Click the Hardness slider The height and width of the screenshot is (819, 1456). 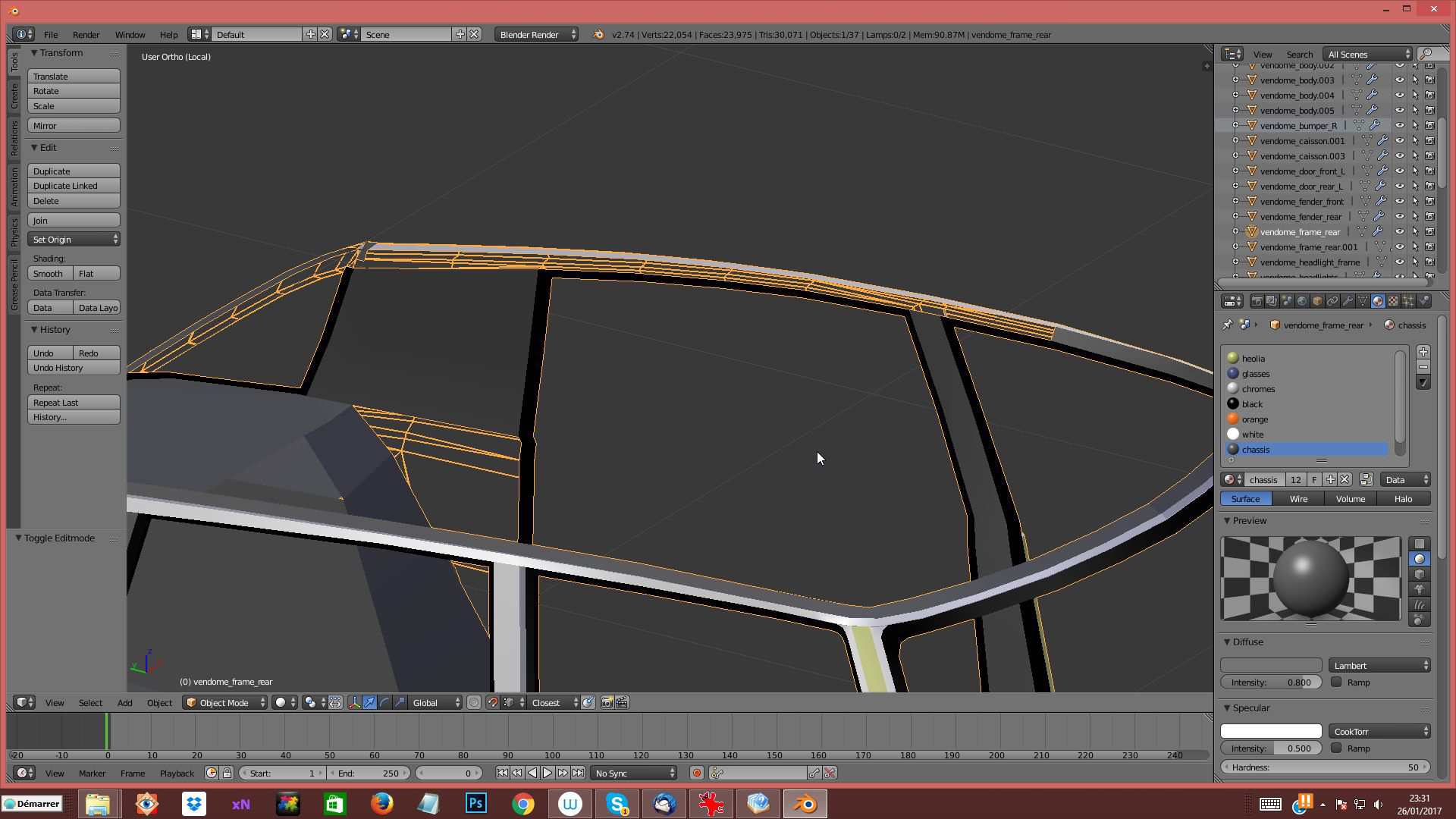(x=1325, y=767)
